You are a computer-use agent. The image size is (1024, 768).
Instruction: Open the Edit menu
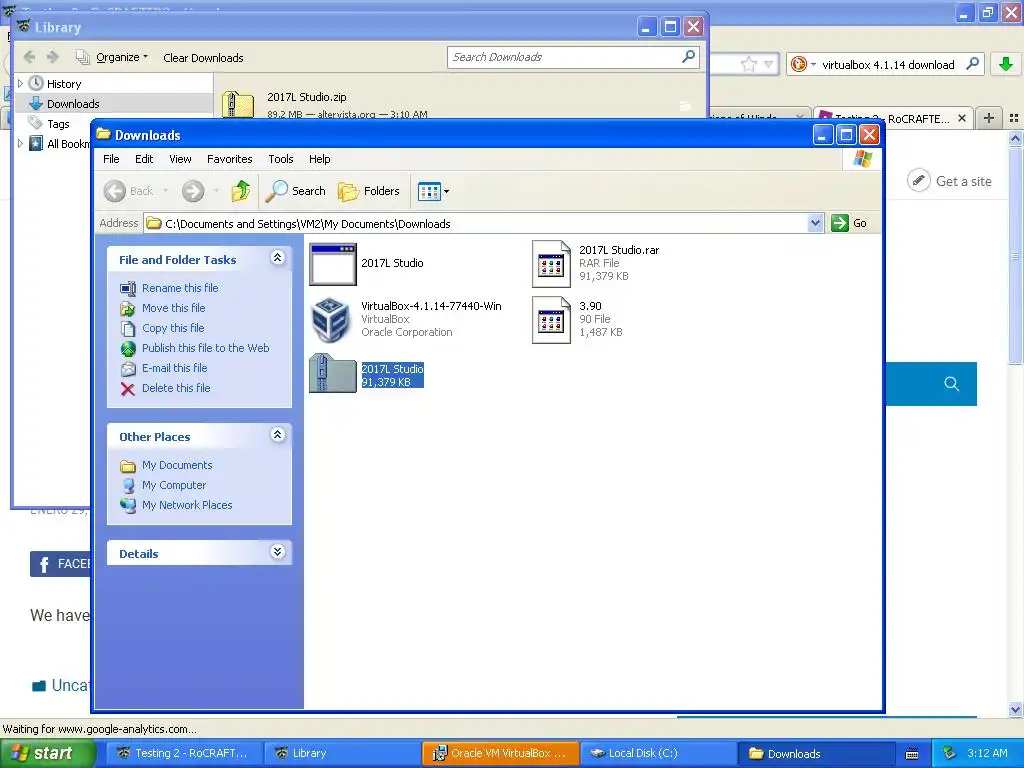144,159
